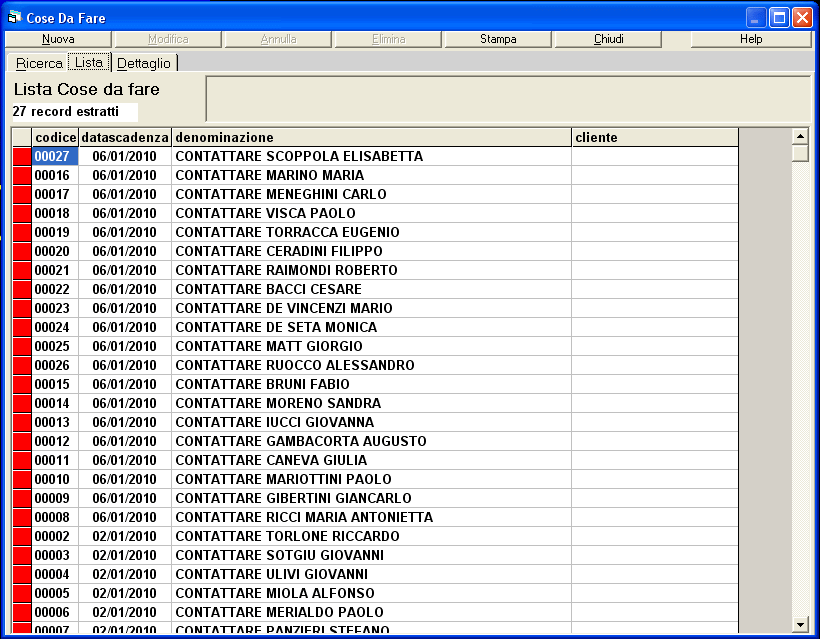Image resolution: width=821 pixels, height=639 pixels.
Task: Select the Lista tab
Action: point(89,62)
